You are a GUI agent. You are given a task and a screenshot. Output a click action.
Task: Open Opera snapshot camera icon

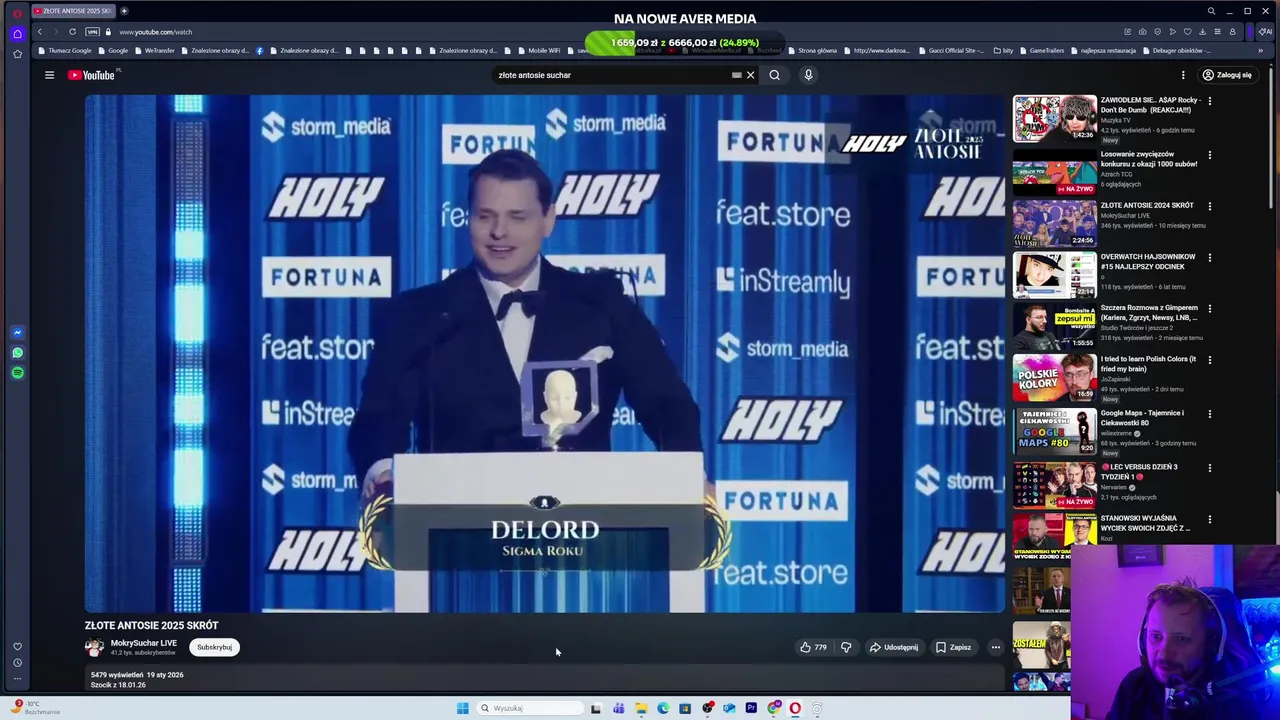(1142, 32)
